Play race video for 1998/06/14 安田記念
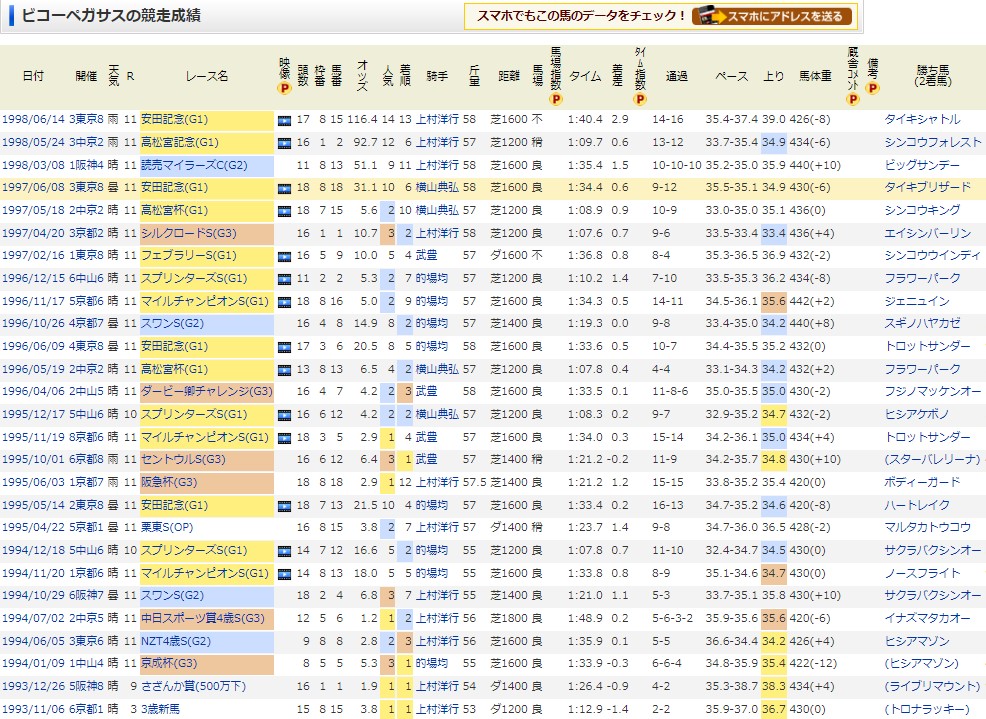Viewport: 986px width, 719px height. click(x=284, y=120)
